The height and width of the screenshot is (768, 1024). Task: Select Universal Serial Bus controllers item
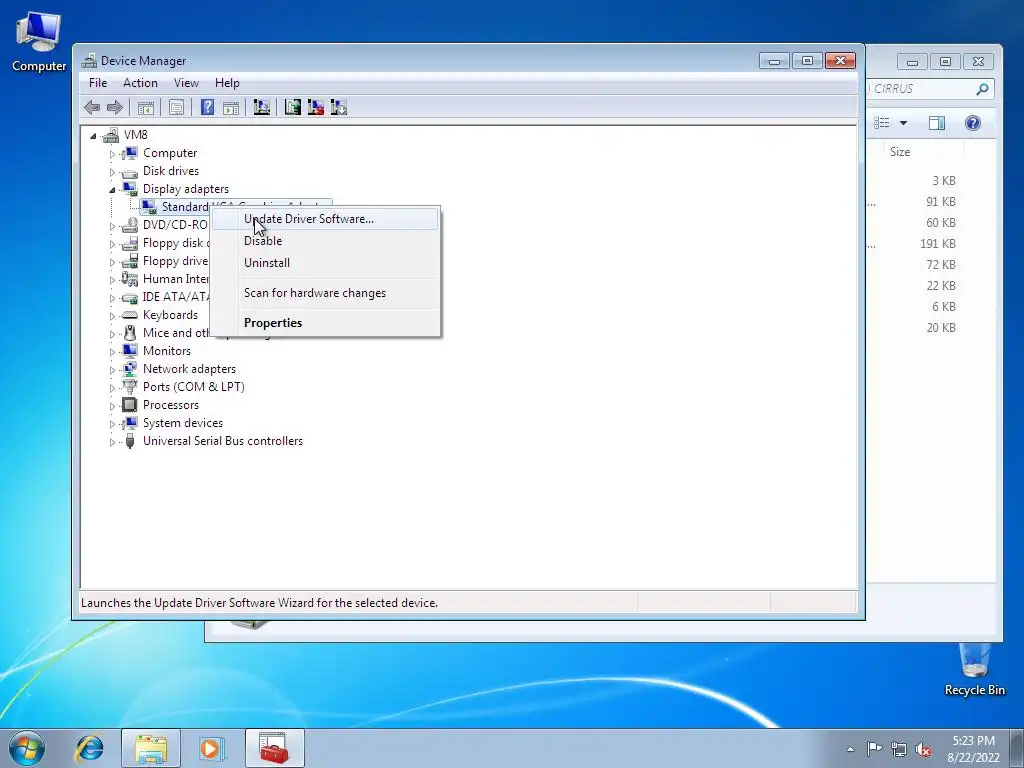[x=223, y=441]
